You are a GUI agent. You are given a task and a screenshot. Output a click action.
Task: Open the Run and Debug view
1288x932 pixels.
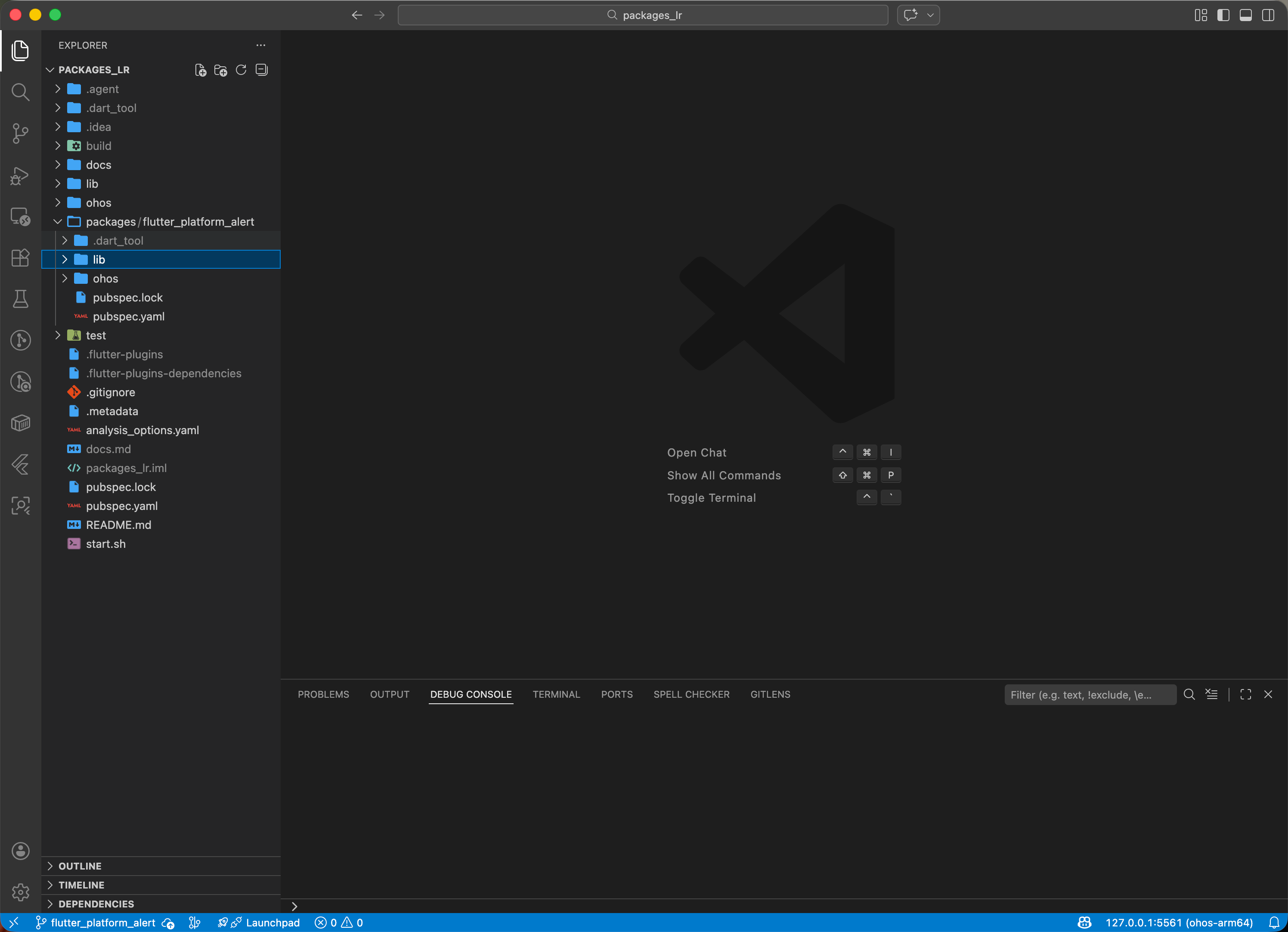tap(20, 176)
